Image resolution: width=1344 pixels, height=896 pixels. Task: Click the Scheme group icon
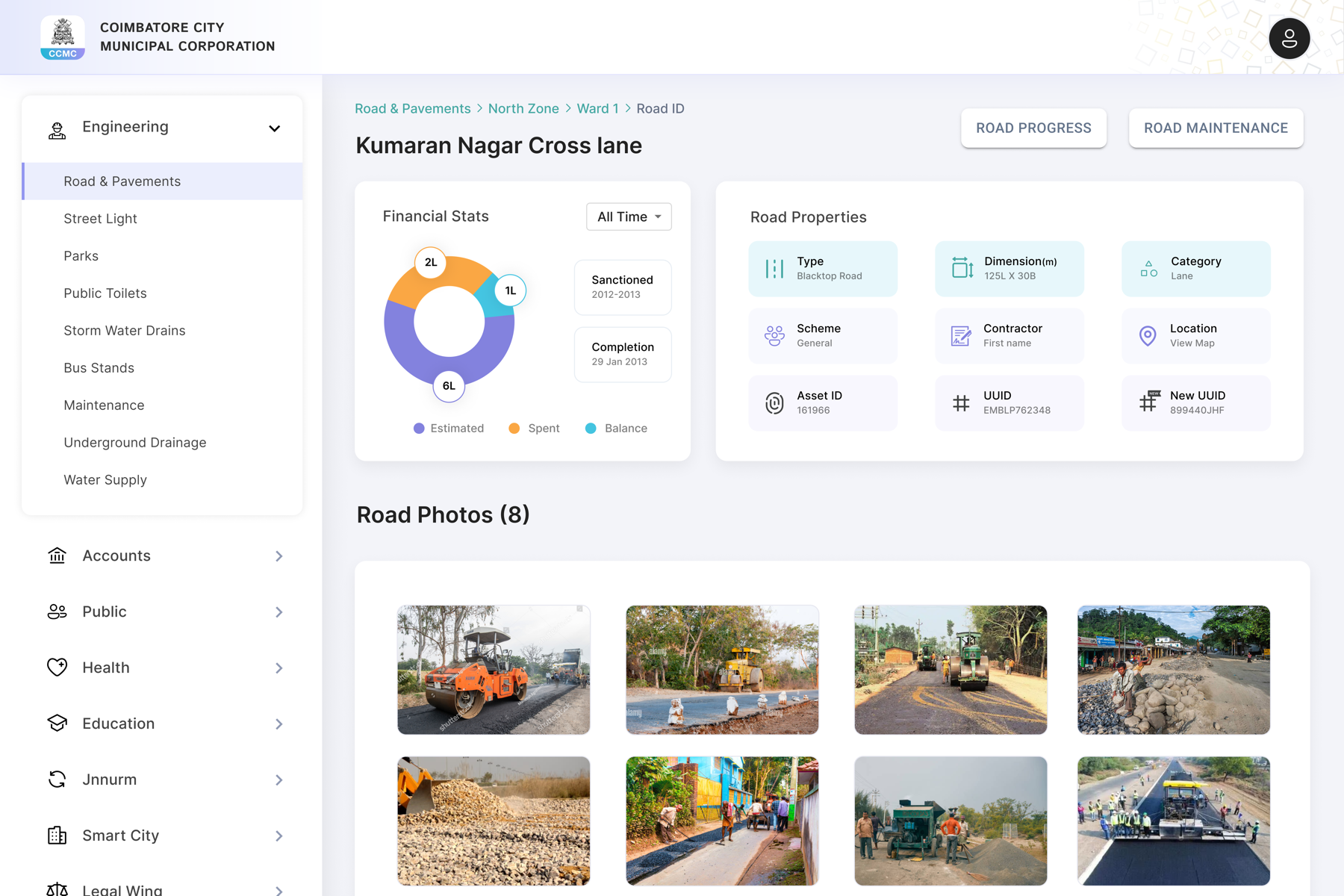coord(774,336)
